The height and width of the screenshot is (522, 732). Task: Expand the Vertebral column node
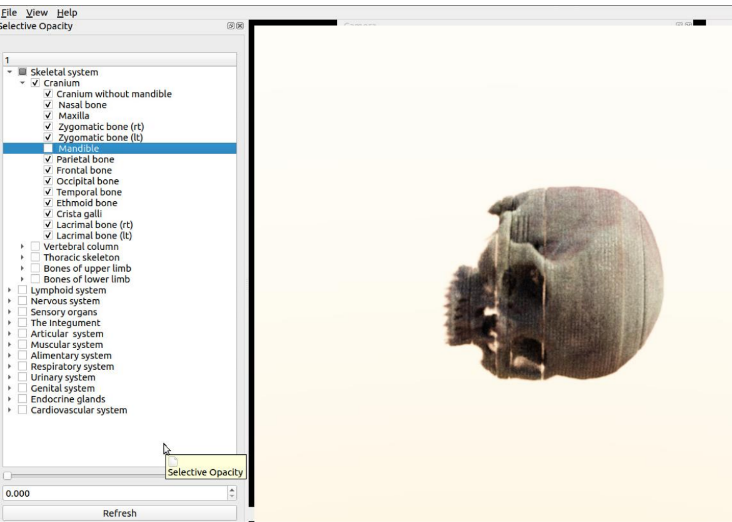pos(23,247)
